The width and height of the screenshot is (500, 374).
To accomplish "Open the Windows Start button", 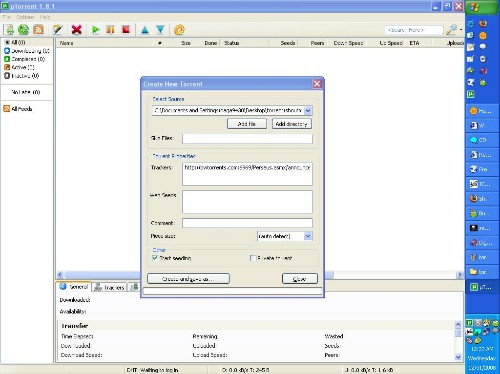I will (482, 7).
